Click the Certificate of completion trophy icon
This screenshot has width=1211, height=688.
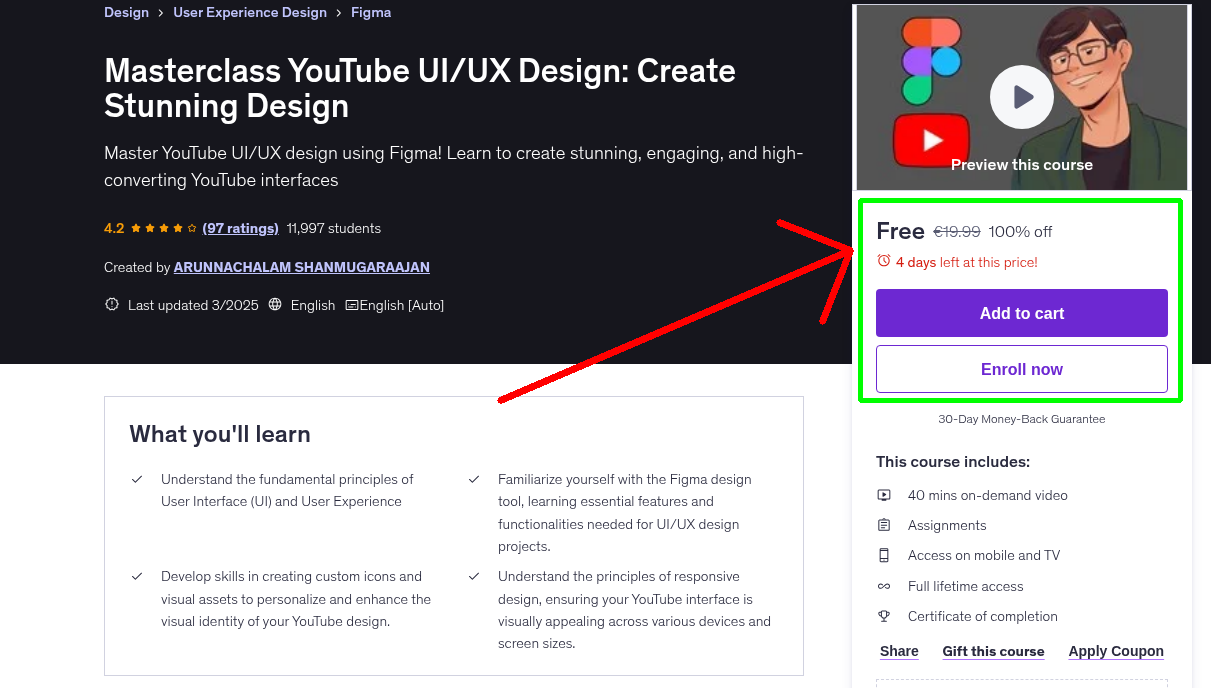point(884,616)
